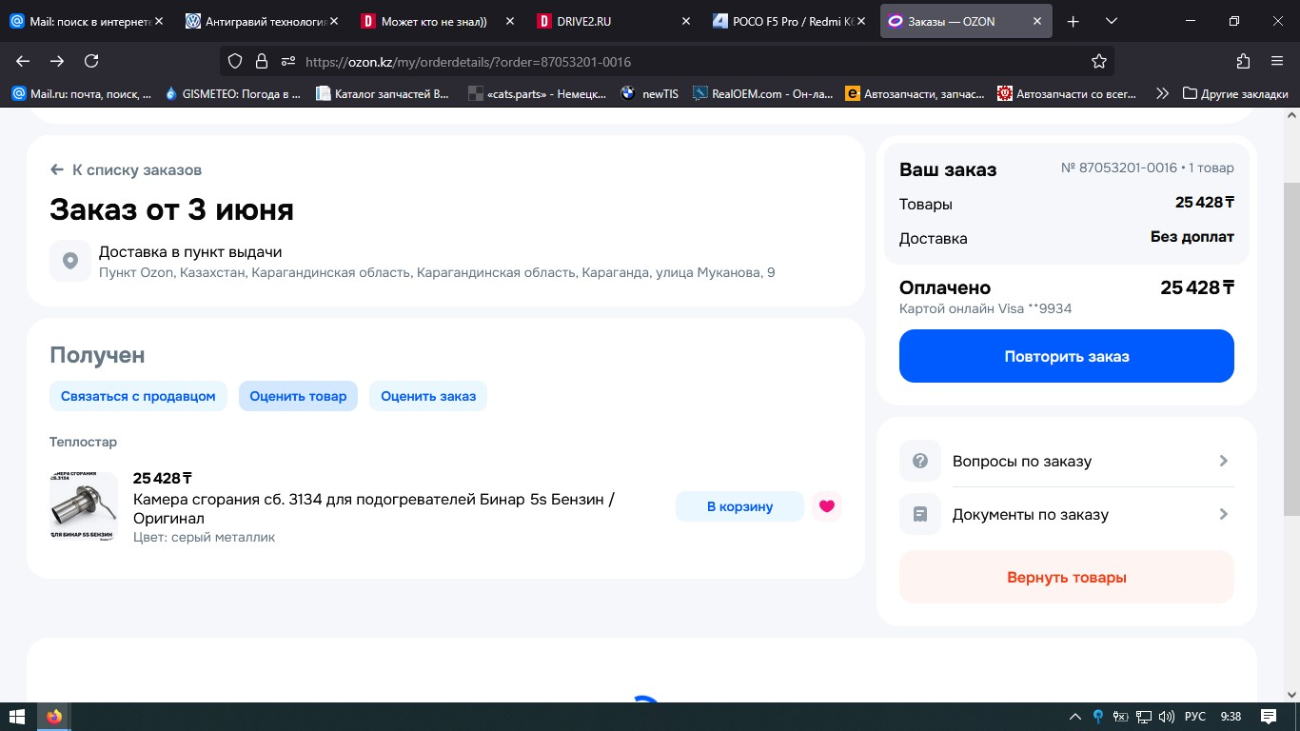Go back via К списку заказов link

pos(126,170)
